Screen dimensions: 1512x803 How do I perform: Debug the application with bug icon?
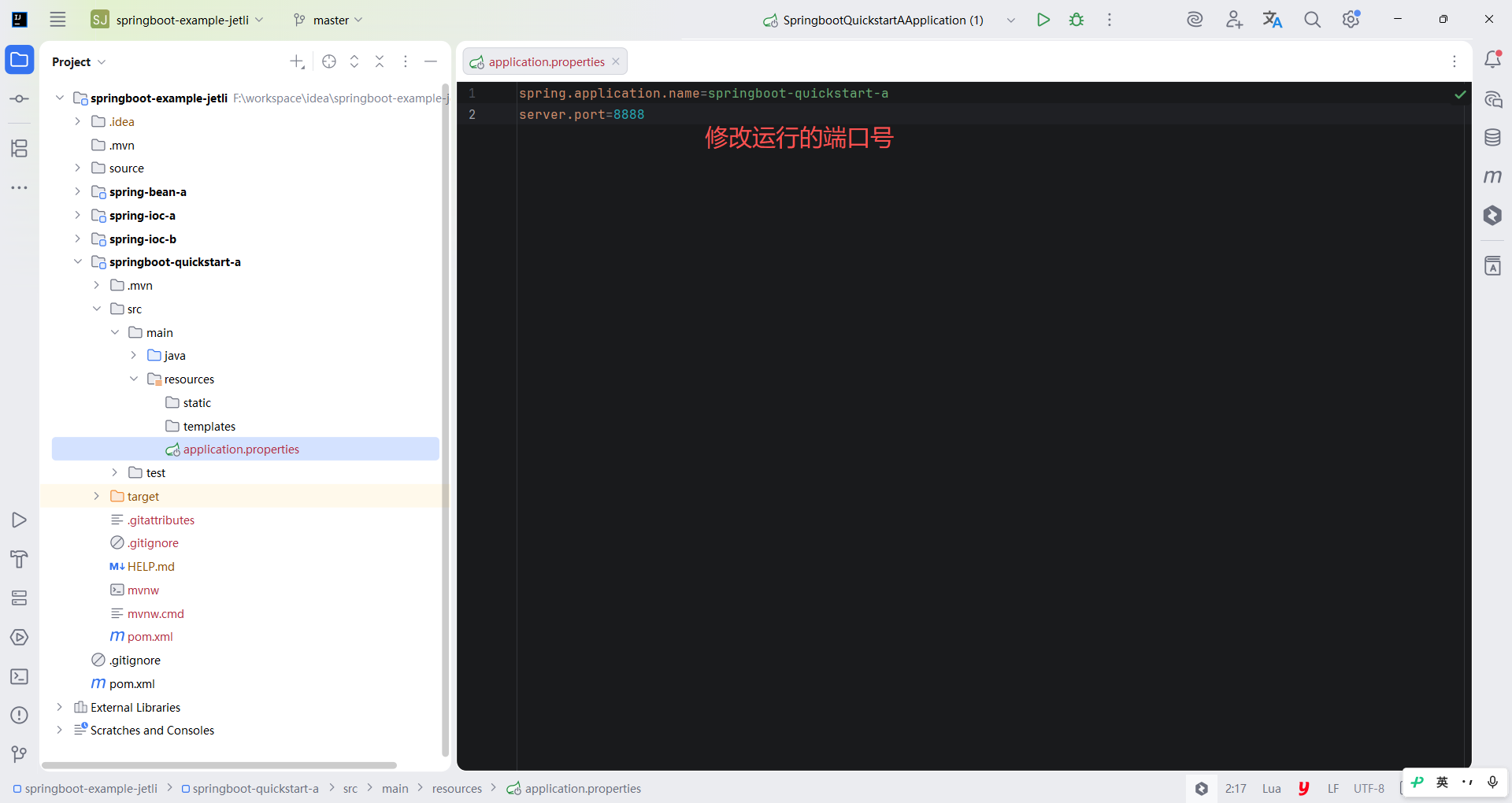click(1077, 20)
